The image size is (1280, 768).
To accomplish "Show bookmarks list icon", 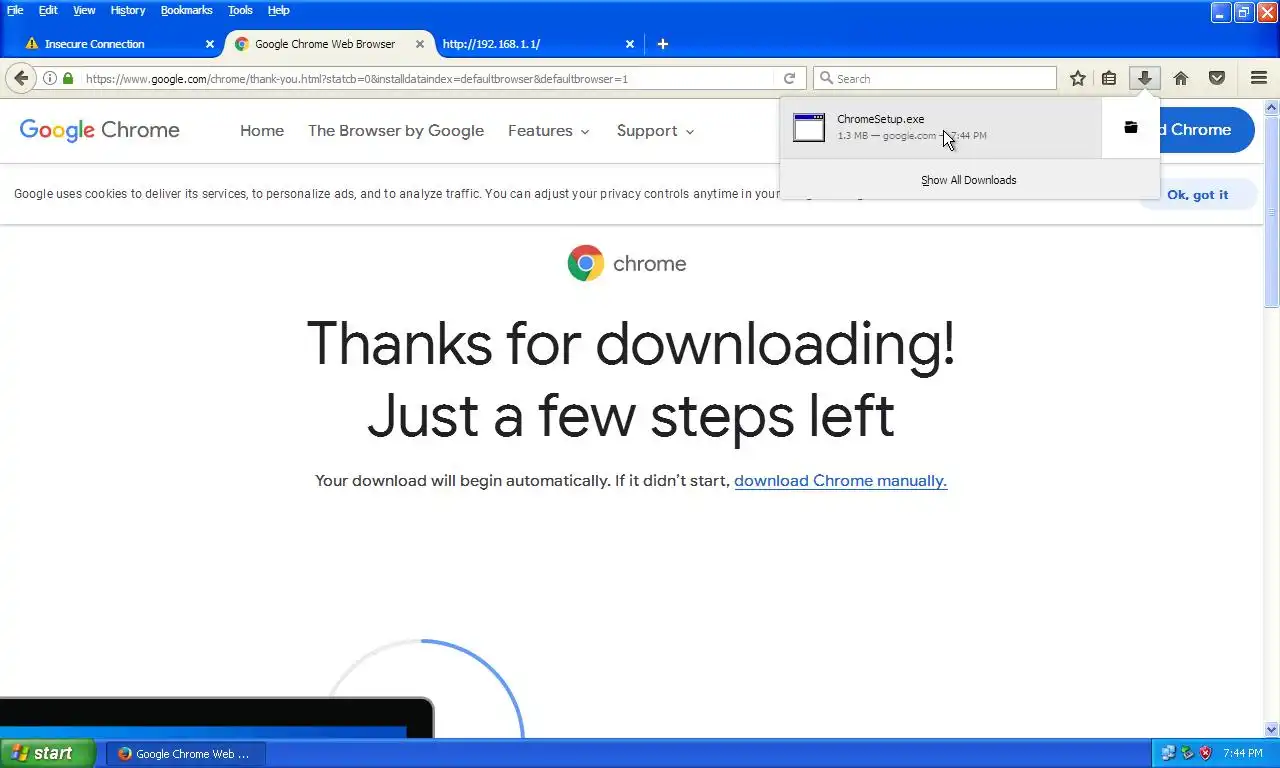I will (x=1109, y=78).
